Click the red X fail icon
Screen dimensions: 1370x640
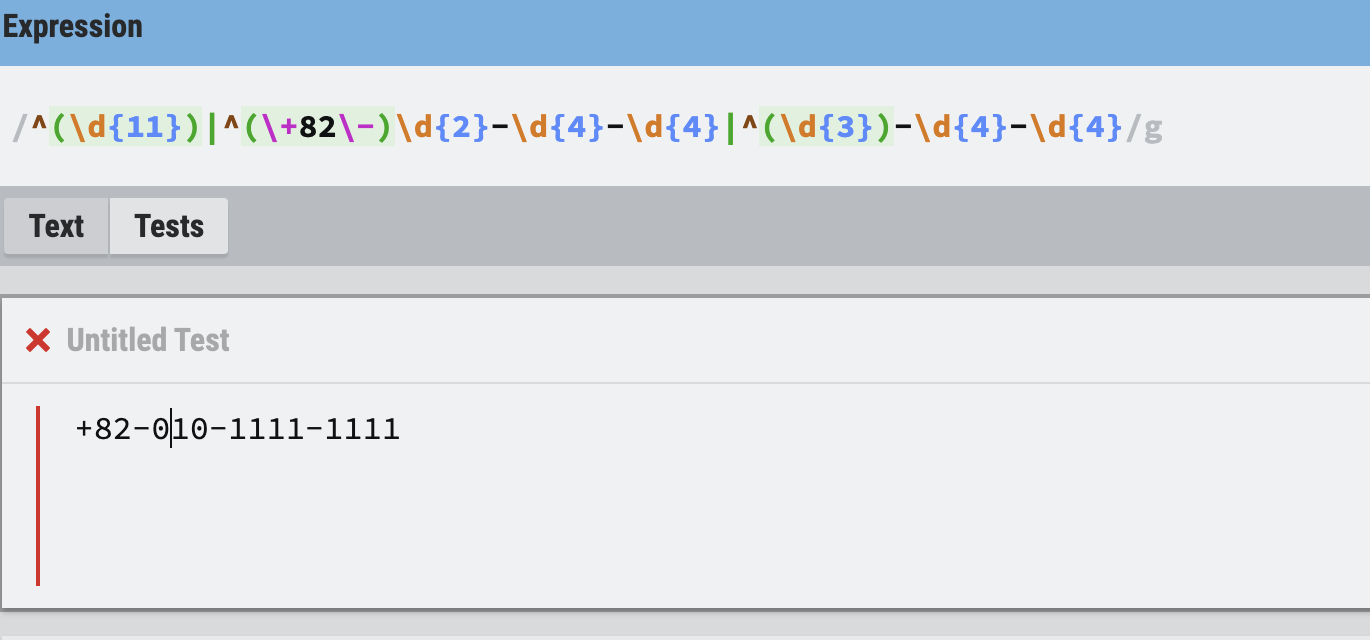(38, 341)
